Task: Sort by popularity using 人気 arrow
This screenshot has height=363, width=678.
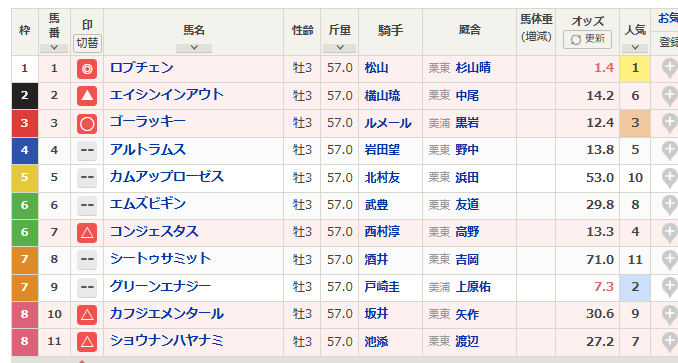Action: tap(635, 48)
